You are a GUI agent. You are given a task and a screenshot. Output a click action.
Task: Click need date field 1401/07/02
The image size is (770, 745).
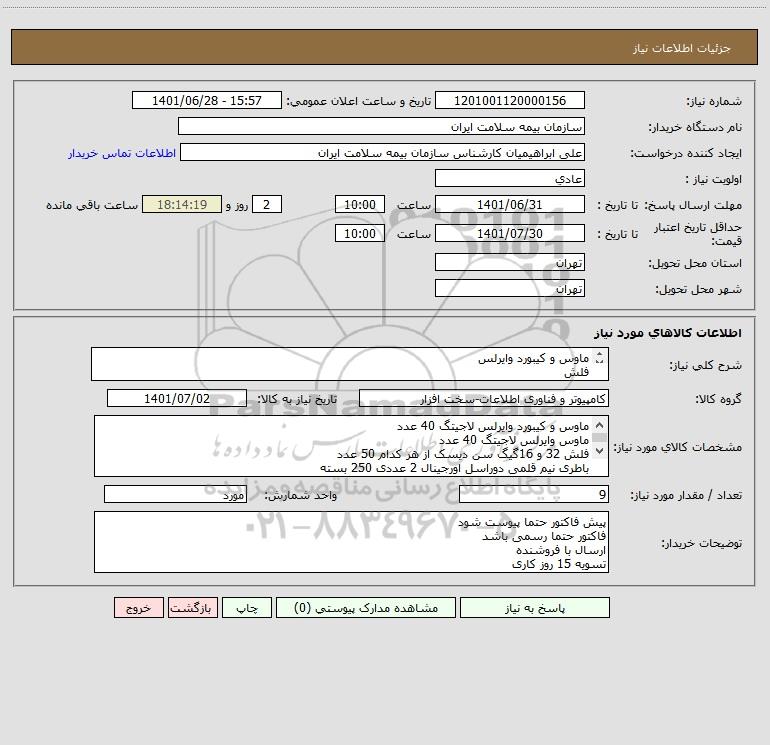click(177, 398)
